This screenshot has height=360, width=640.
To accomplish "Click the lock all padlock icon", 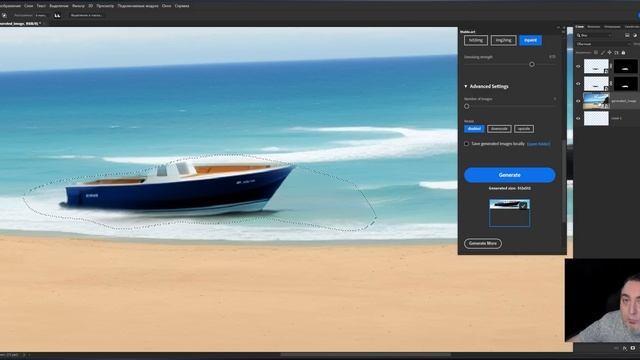I will click(623, 53).
